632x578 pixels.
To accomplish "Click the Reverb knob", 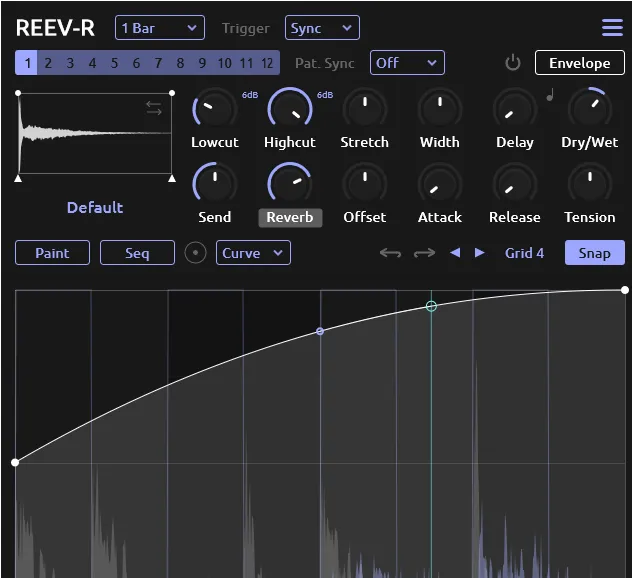I will [x=290, y=184].
